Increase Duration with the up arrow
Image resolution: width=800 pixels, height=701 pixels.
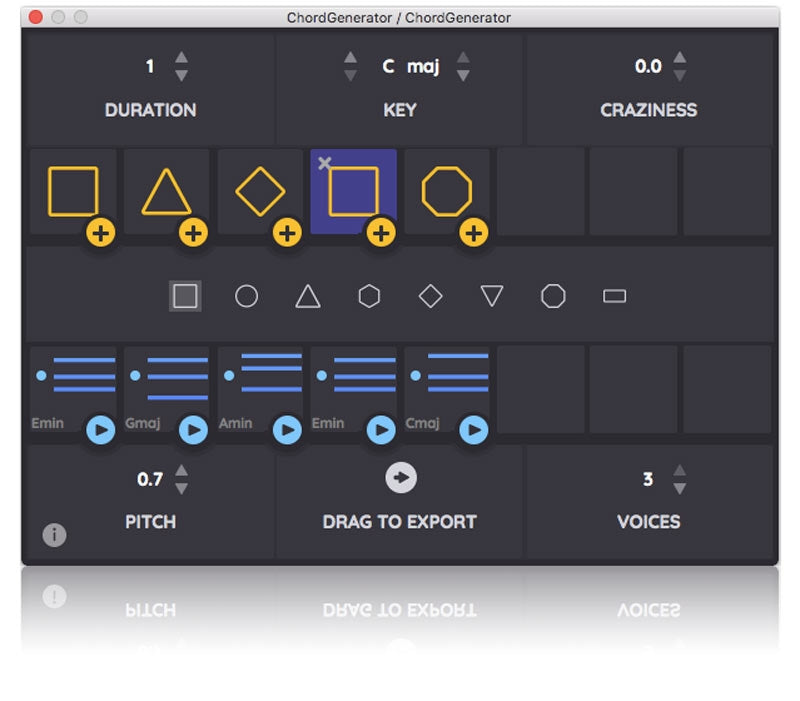point(181,57)
